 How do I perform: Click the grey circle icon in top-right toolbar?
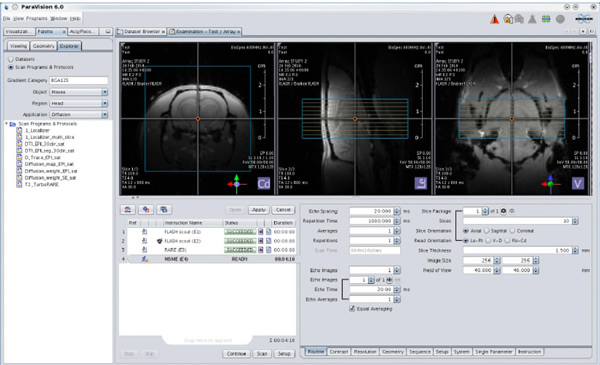tap(560, 19)
